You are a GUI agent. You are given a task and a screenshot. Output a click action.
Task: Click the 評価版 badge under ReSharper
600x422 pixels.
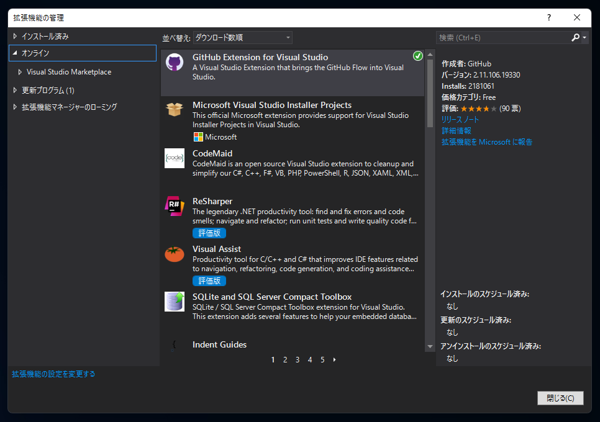209,233
